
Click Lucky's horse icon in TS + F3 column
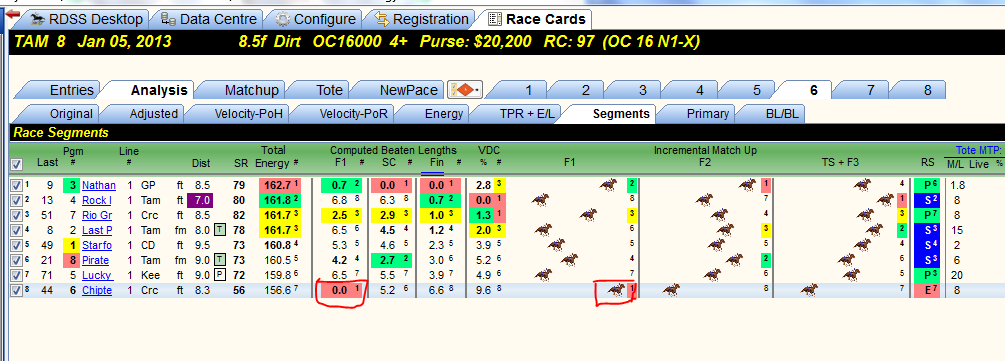851,276
